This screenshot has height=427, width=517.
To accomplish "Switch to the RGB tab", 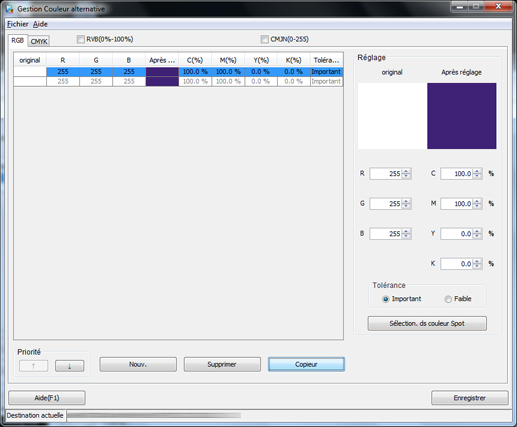I will coord(18,40).
